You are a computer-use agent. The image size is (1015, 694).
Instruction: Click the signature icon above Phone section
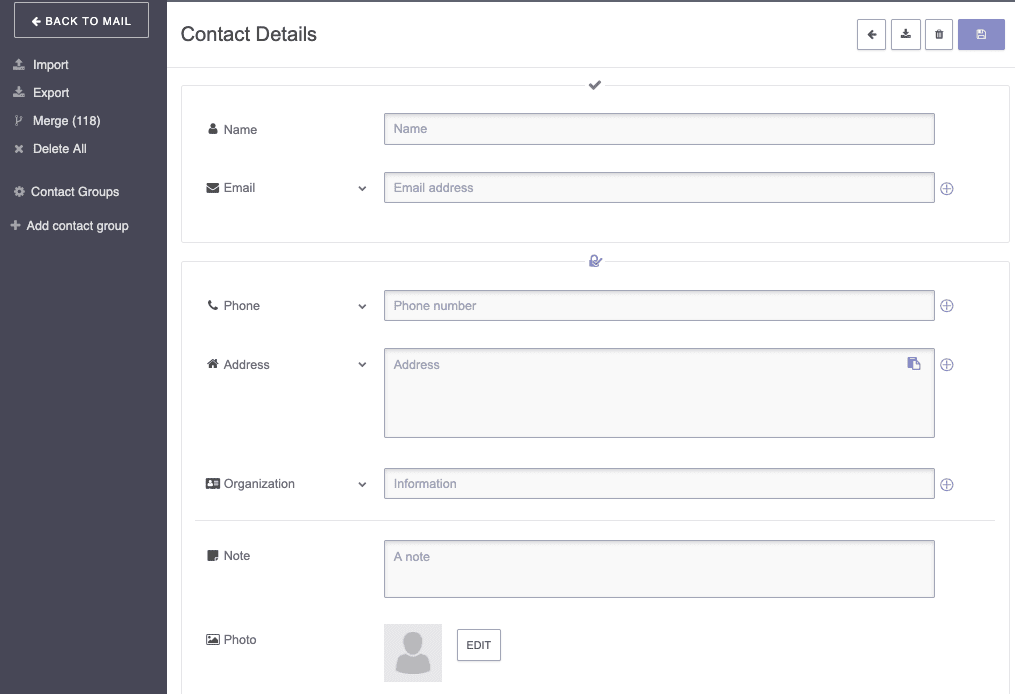point(596,261)
